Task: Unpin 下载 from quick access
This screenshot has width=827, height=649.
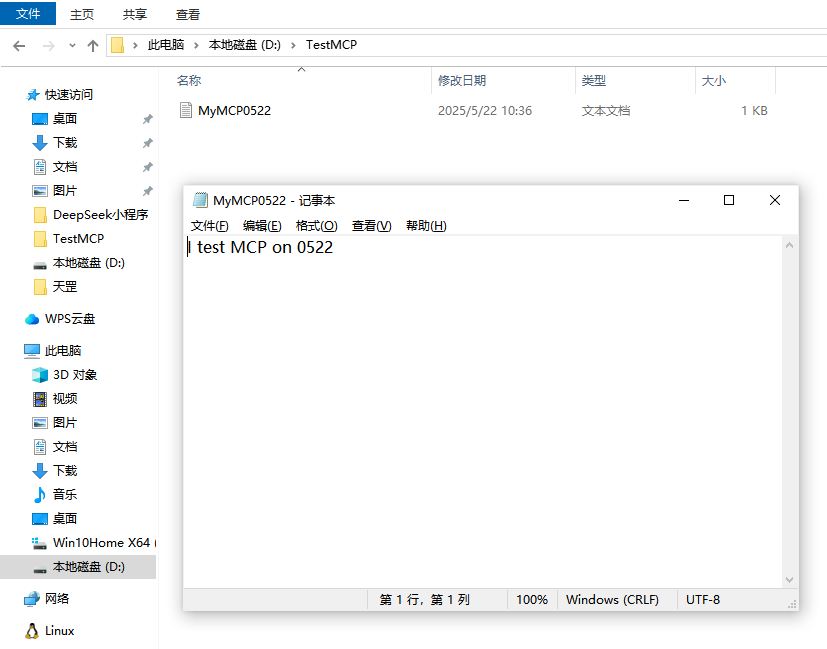Action: (147, 142)
